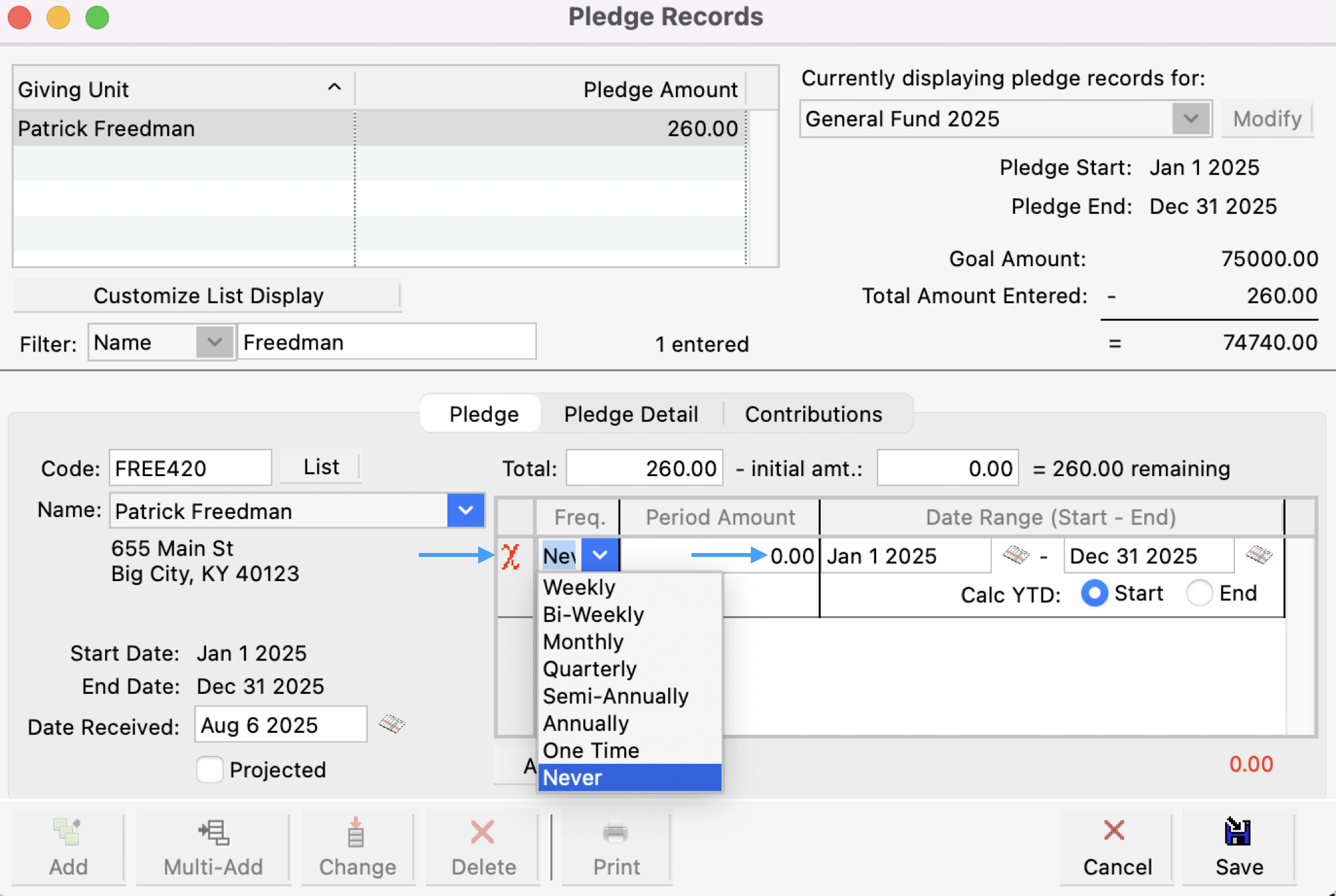Click inside the Freedman filter text field
Viewport: 1336px width, 896px height.
(387, 342)
